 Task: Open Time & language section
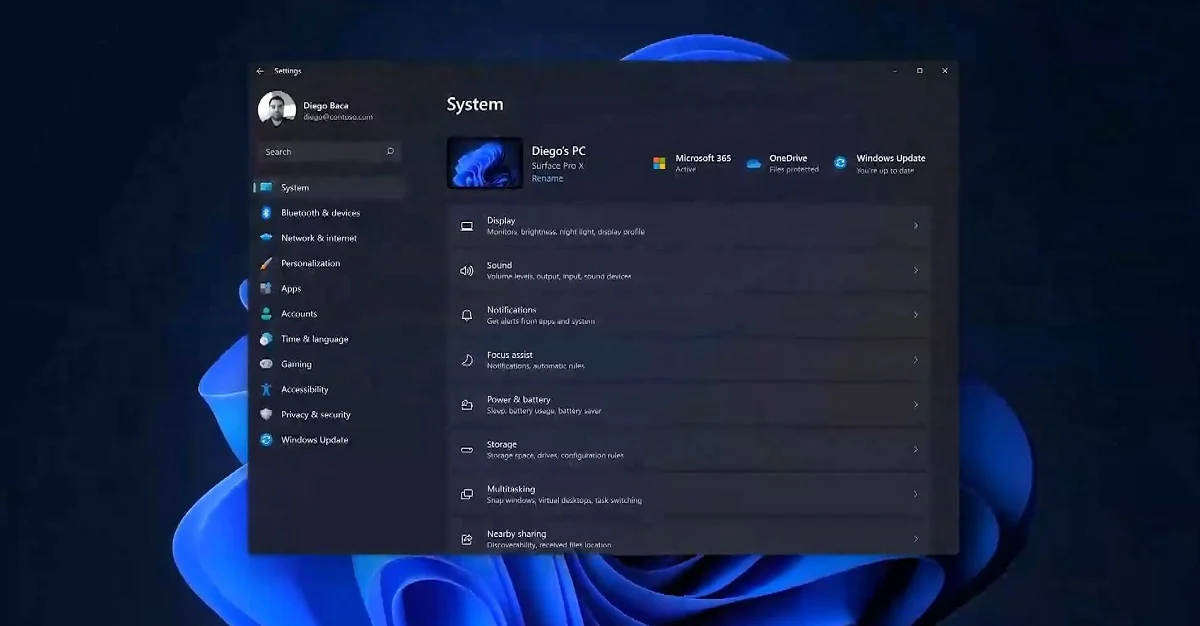tap(329, 339)
